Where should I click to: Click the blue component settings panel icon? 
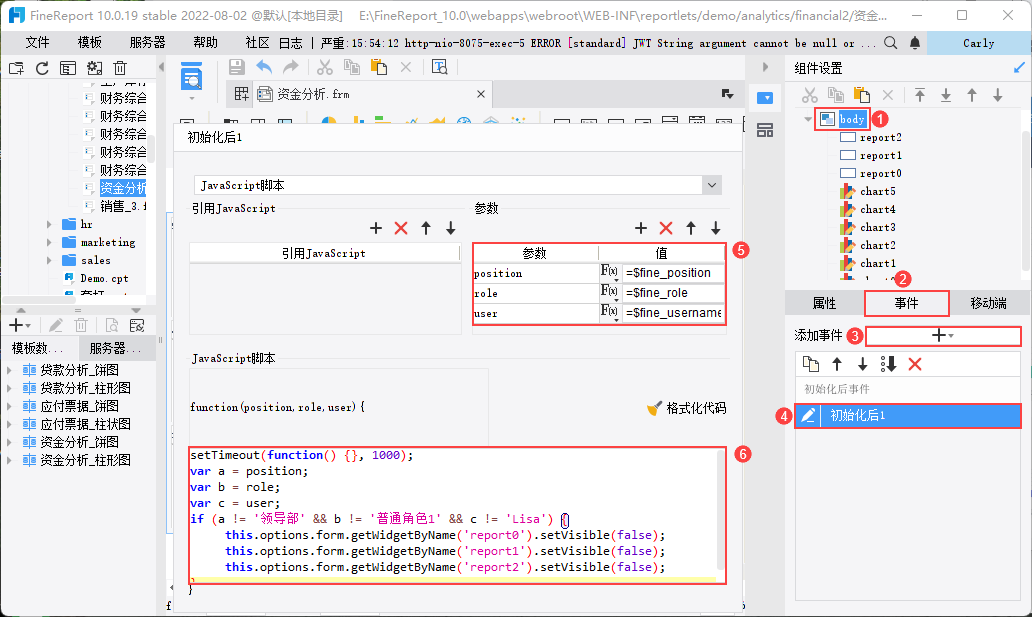(765, 98)
